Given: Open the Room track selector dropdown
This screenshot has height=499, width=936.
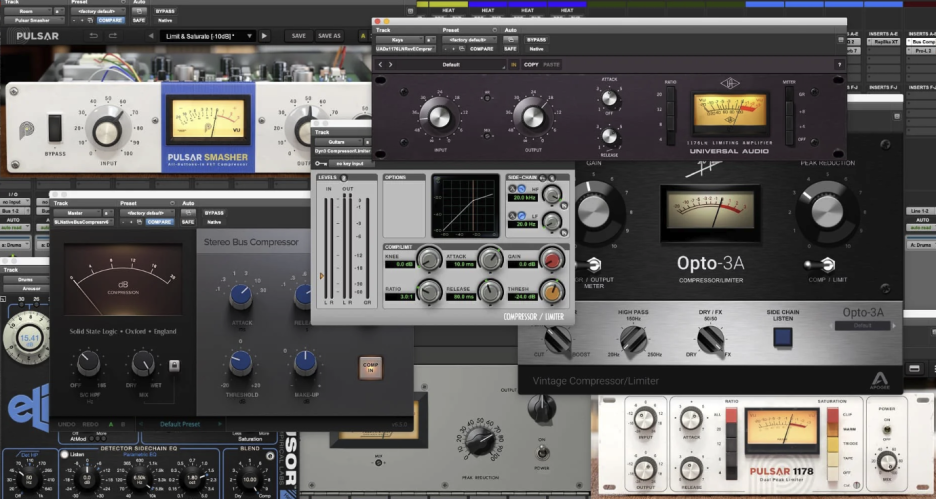Looking at the screenshot, I should [x=27, y=11].
